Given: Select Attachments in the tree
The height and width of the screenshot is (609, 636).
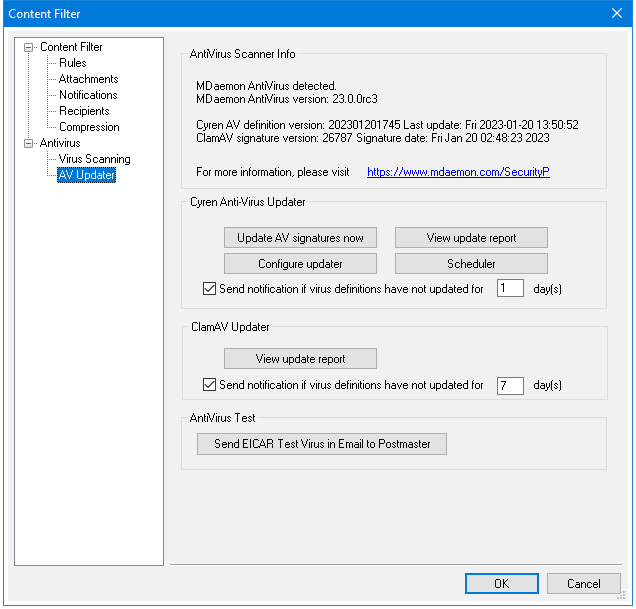Looking at the screenshot, I should pos(88,79).
